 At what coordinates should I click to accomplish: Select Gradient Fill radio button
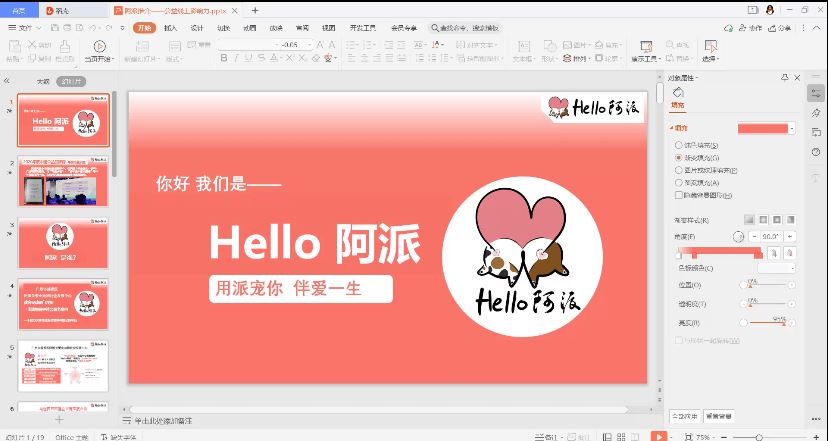tap(679, 157)
